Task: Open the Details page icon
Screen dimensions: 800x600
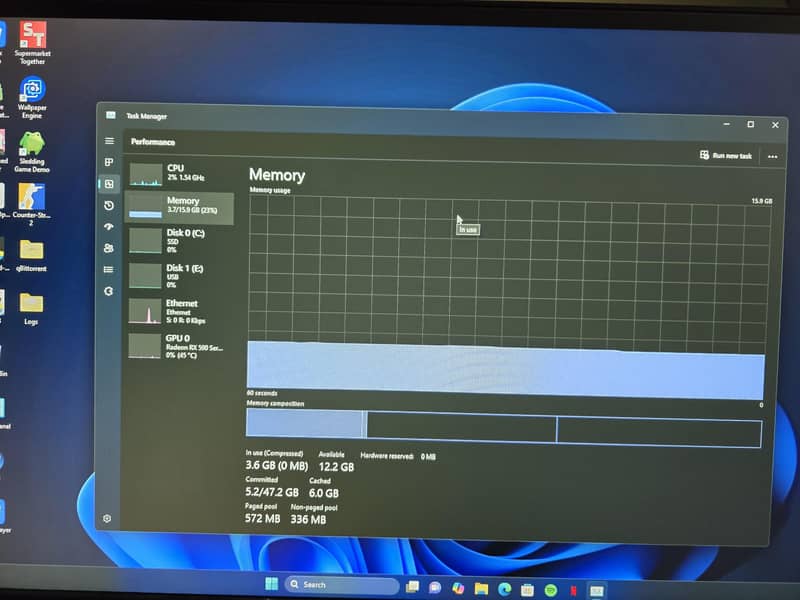Action: pyautogui.click(x=109, y=269)
